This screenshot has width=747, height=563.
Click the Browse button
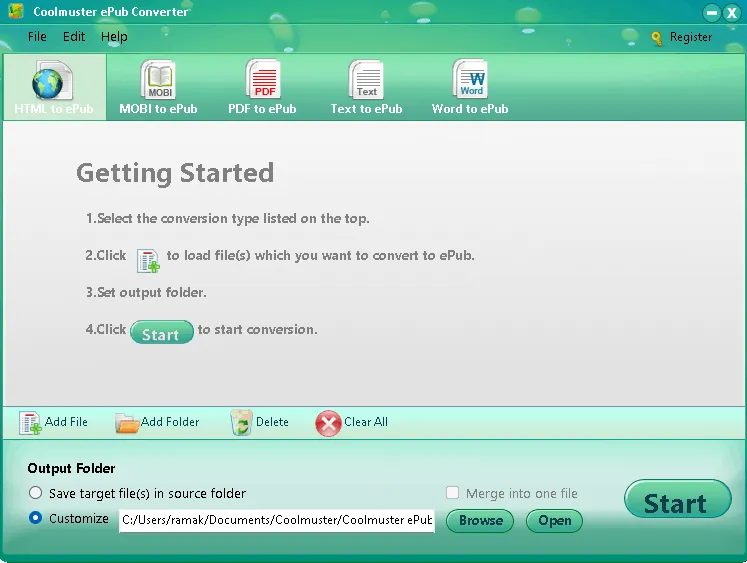click(x=480, y=521)
